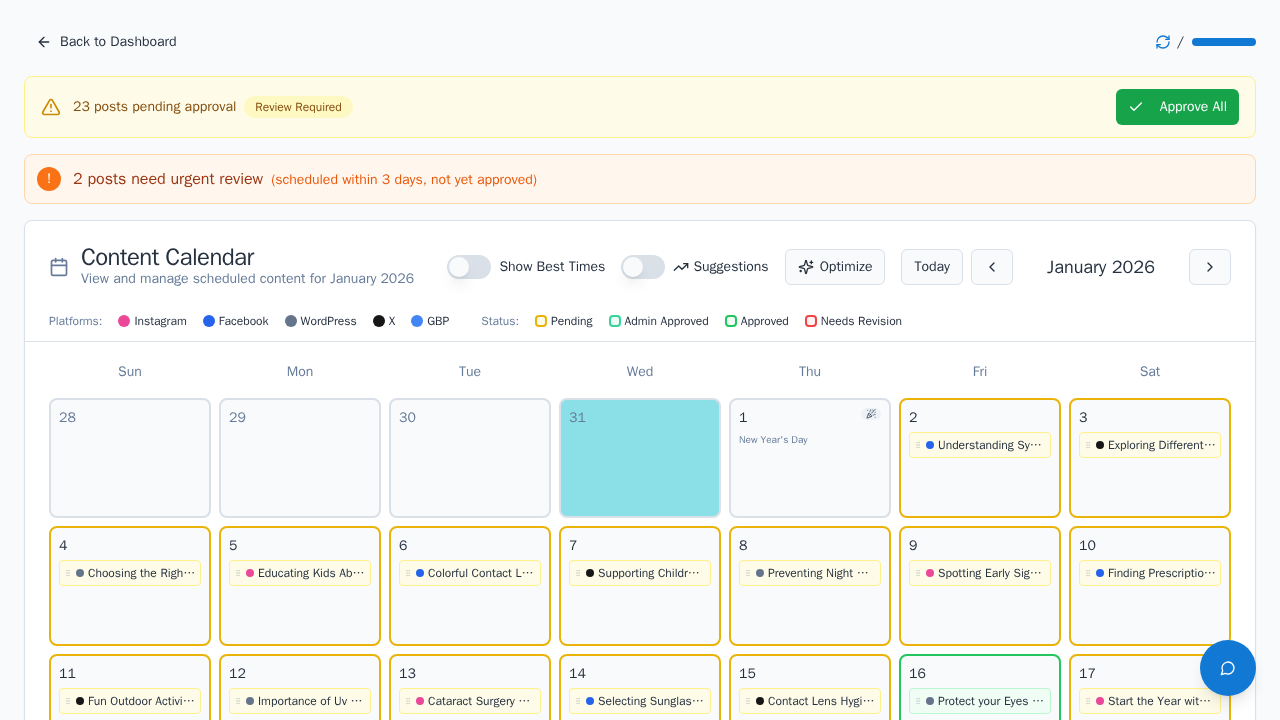The image size is (1280, 720).
Task: Open the Protect your Eyes post on January 16
Action: (980, 701)
